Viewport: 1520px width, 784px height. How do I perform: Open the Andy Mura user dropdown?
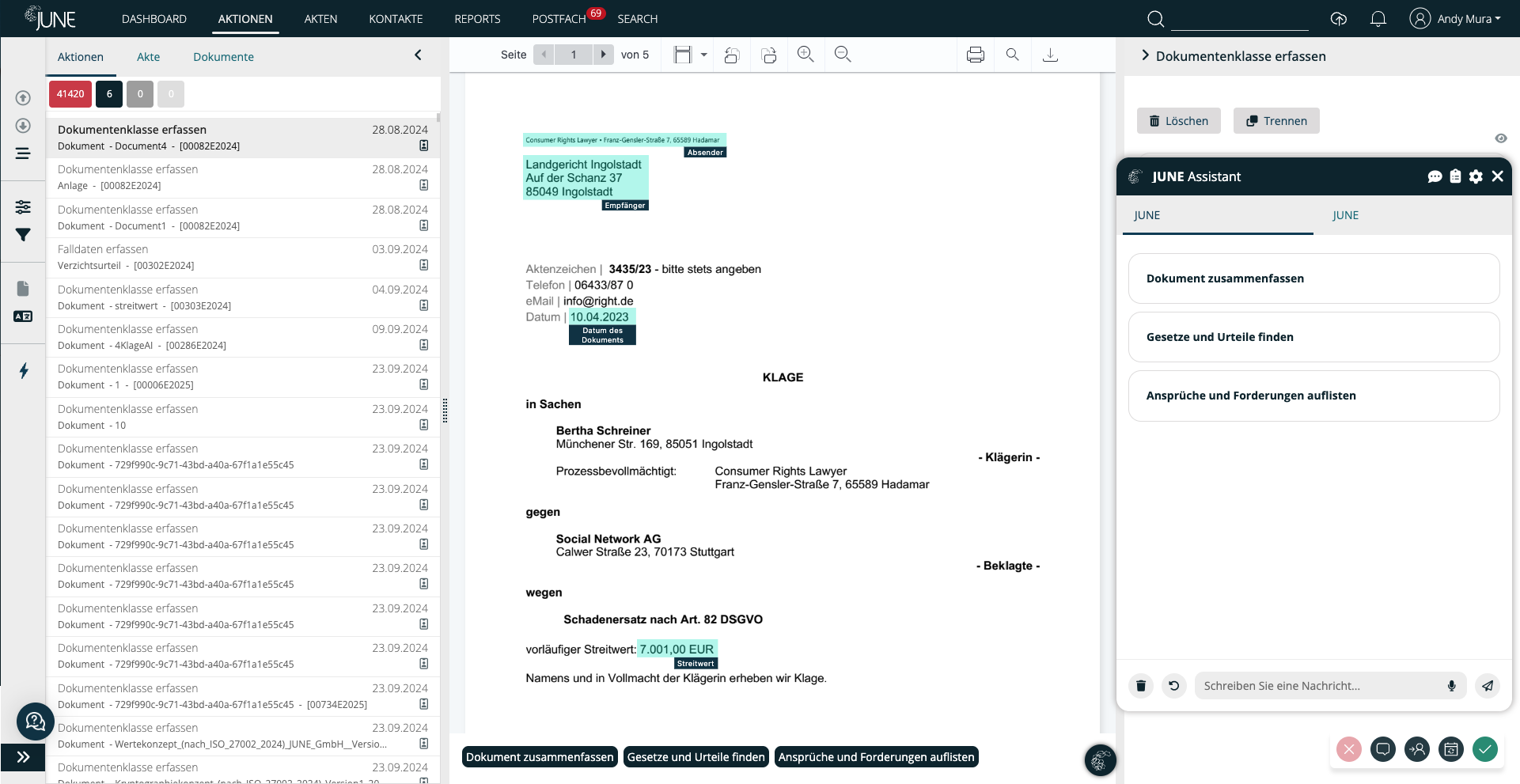[x=1455, y=19]
